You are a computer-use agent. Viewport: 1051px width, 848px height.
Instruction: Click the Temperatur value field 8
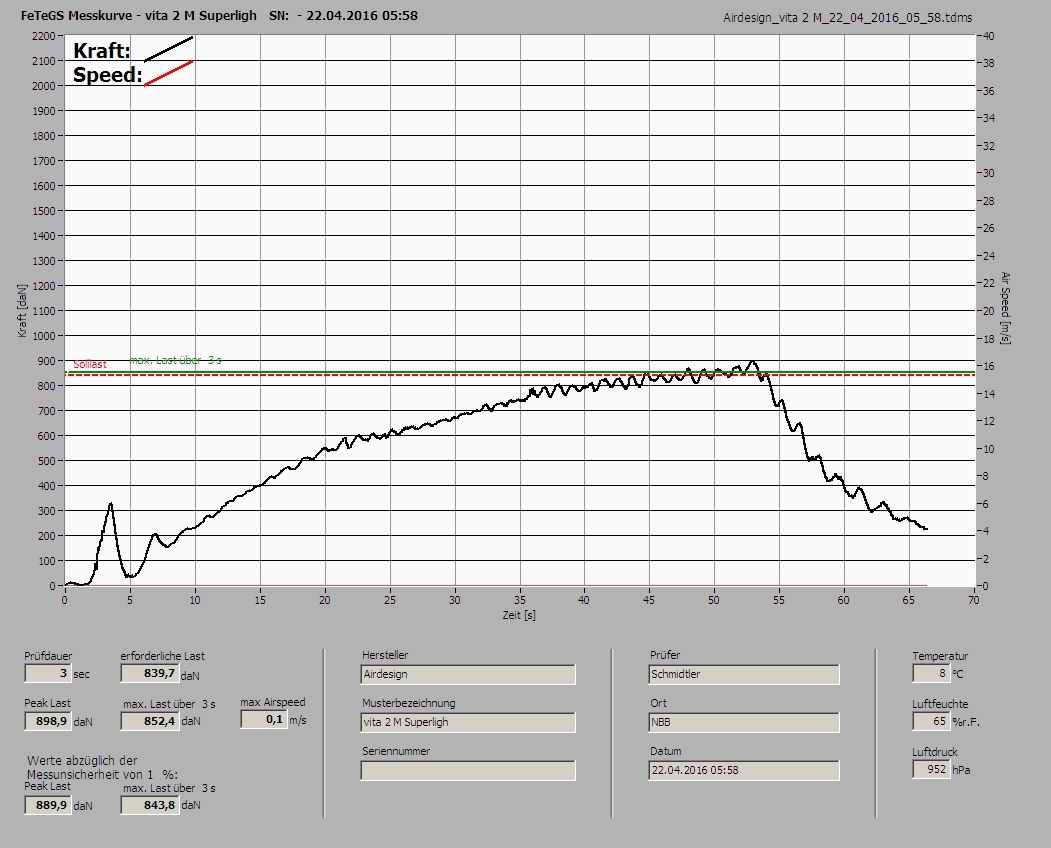point(930,673)
